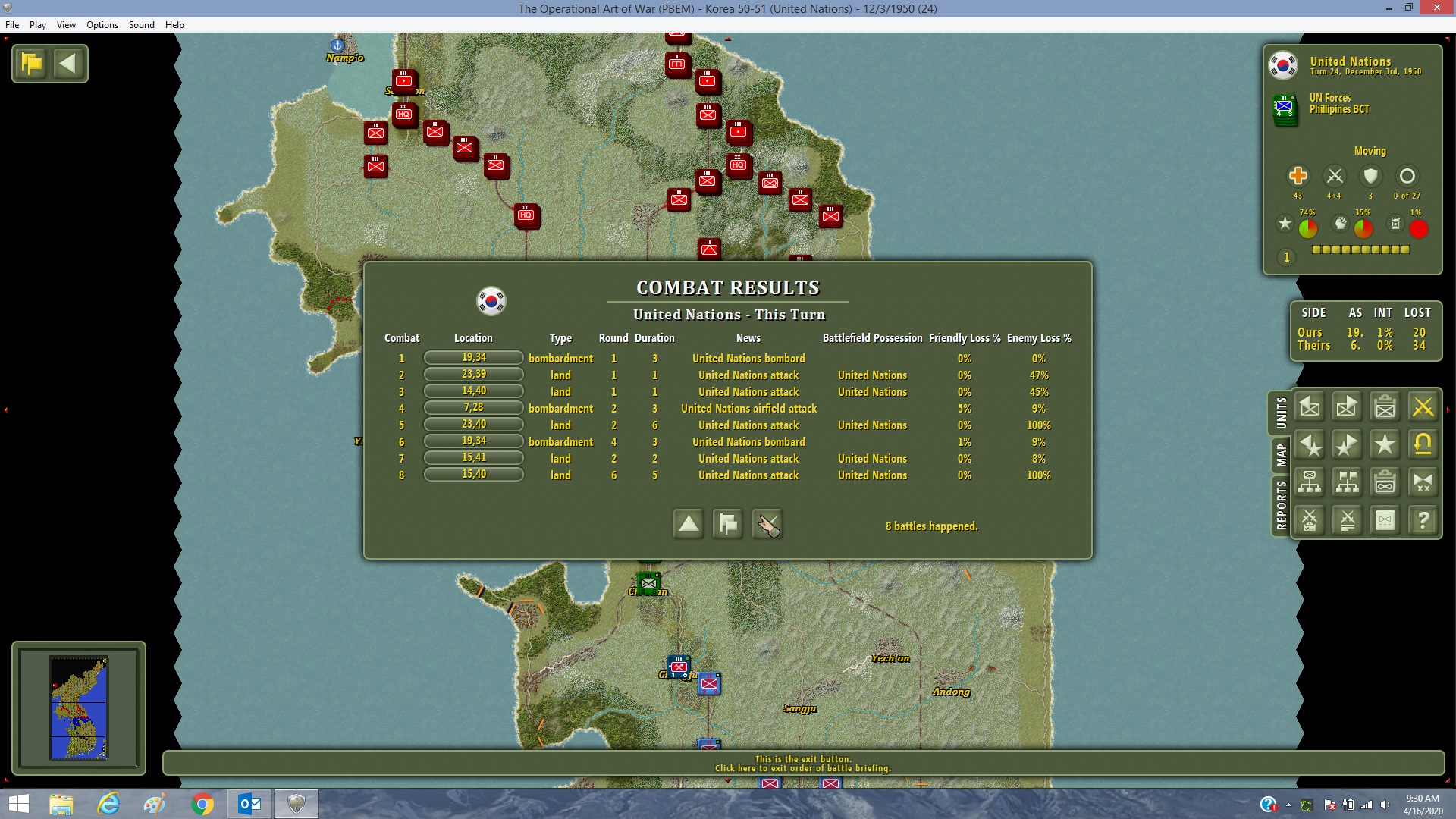Image resolution: width=1456 pixels, height=819 pixels.
Task: Switch to the REPORTS tab
Action: click(x=1281, y=505)
